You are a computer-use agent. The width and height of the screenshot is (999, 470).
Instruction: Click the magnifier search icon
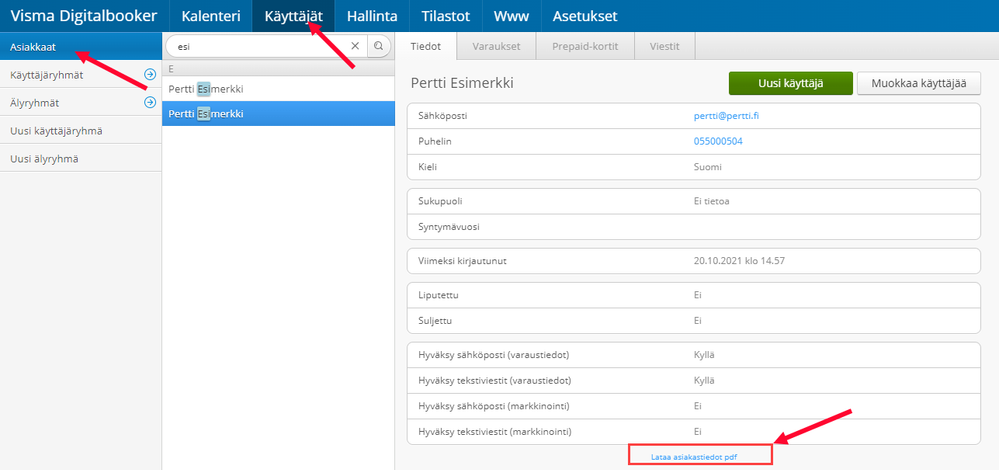[379, 46]
